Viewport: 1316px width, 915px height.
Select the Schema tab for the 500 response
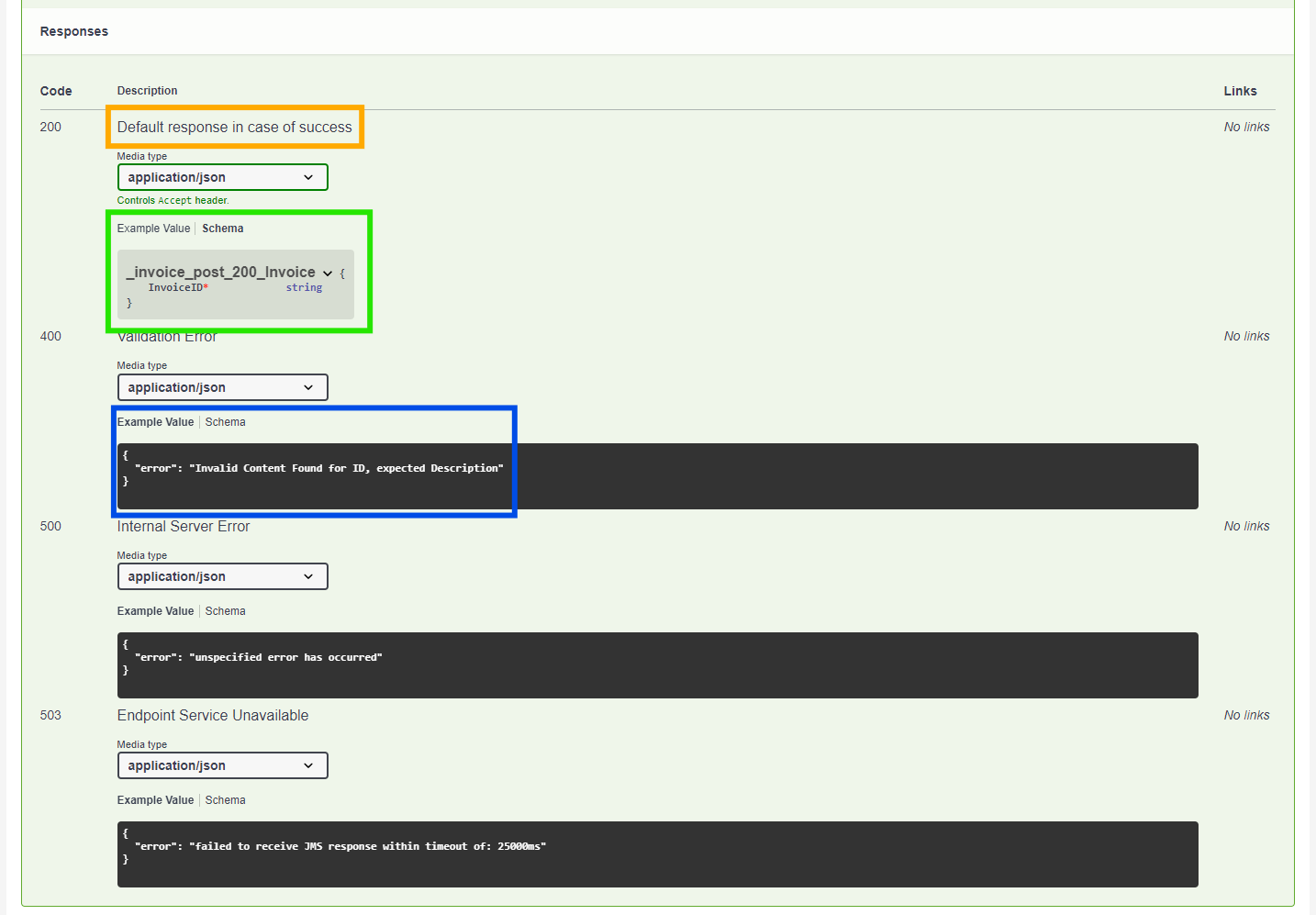click(x=225, y=610)
